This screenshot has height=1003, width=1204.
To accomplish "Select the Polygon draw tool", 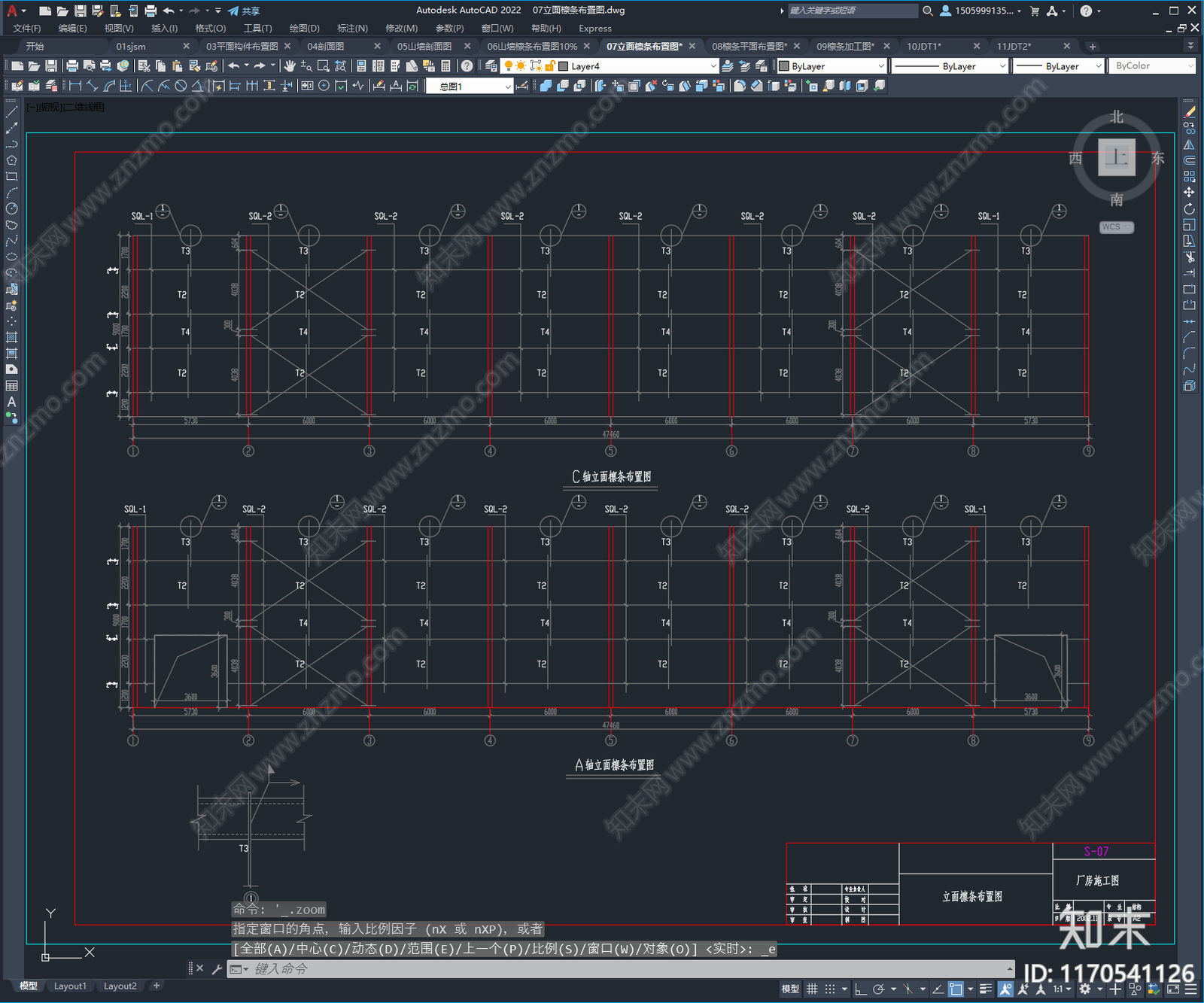I will 11,160.
